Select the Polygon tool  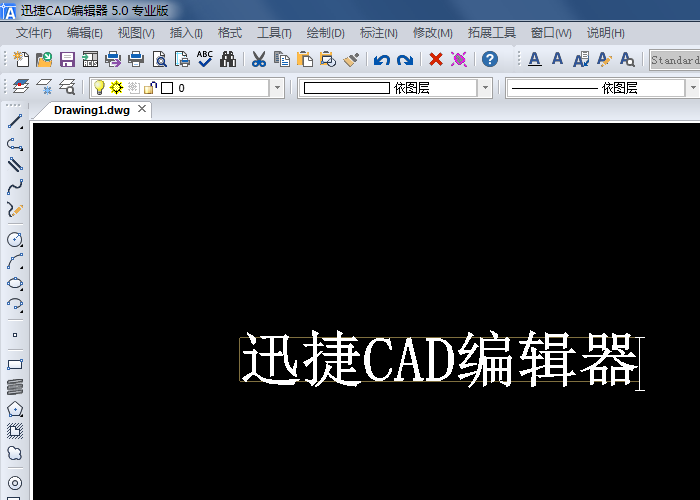pos(15,409)
